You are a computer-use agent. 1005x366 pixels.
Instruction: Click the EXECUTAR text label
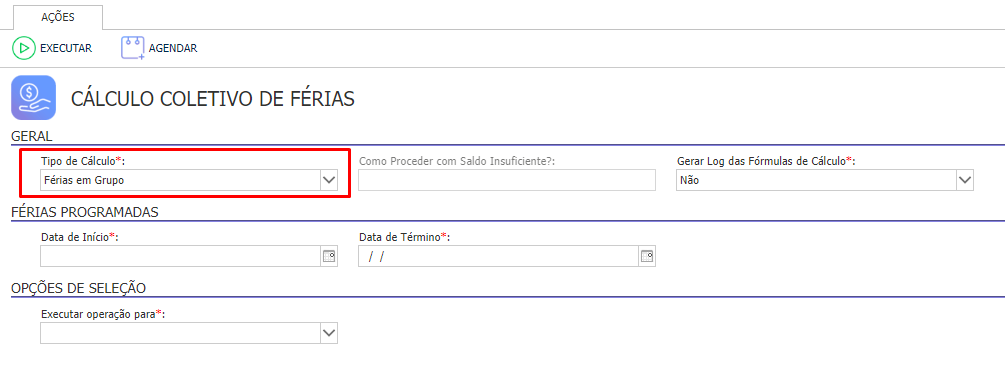(x=66, y=48)
